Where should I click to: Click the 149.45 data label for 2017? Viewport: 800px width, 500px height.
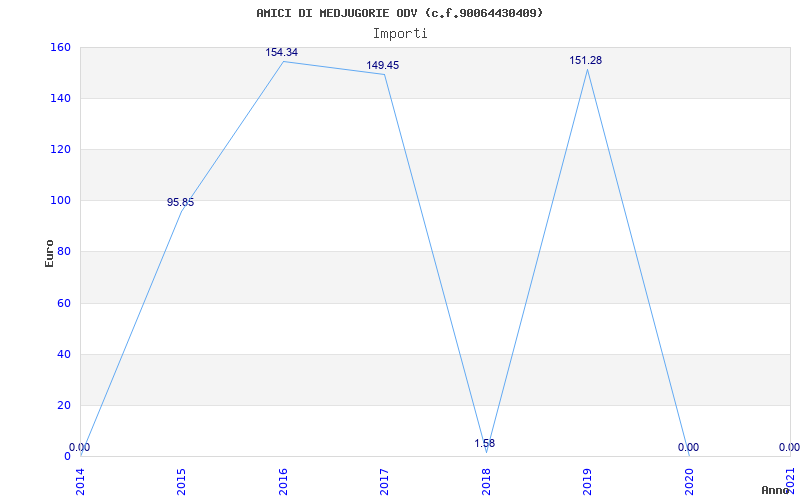tap(383, 66)
